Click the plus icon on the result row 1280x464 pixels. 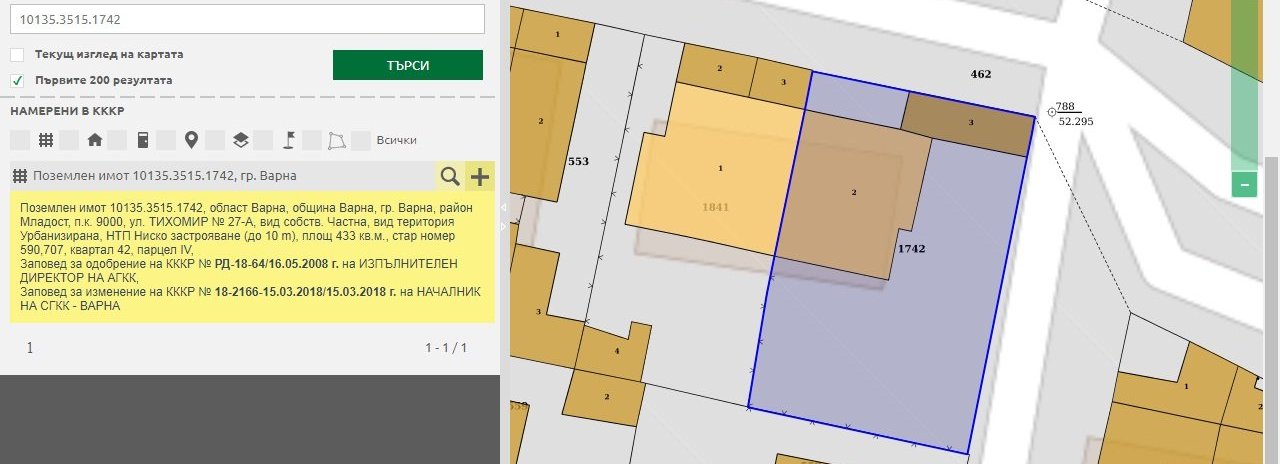(480, 177)
